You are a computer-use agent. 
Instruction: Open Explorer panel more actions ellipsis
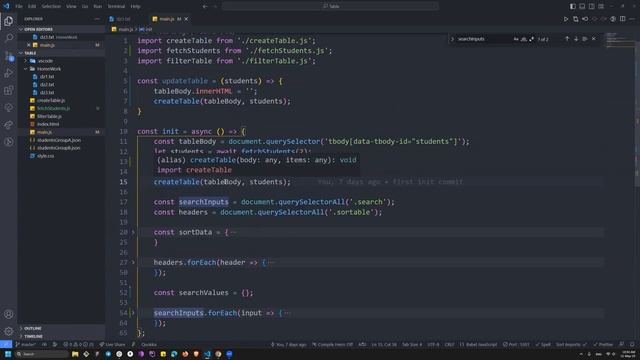(x=97, y=19)
